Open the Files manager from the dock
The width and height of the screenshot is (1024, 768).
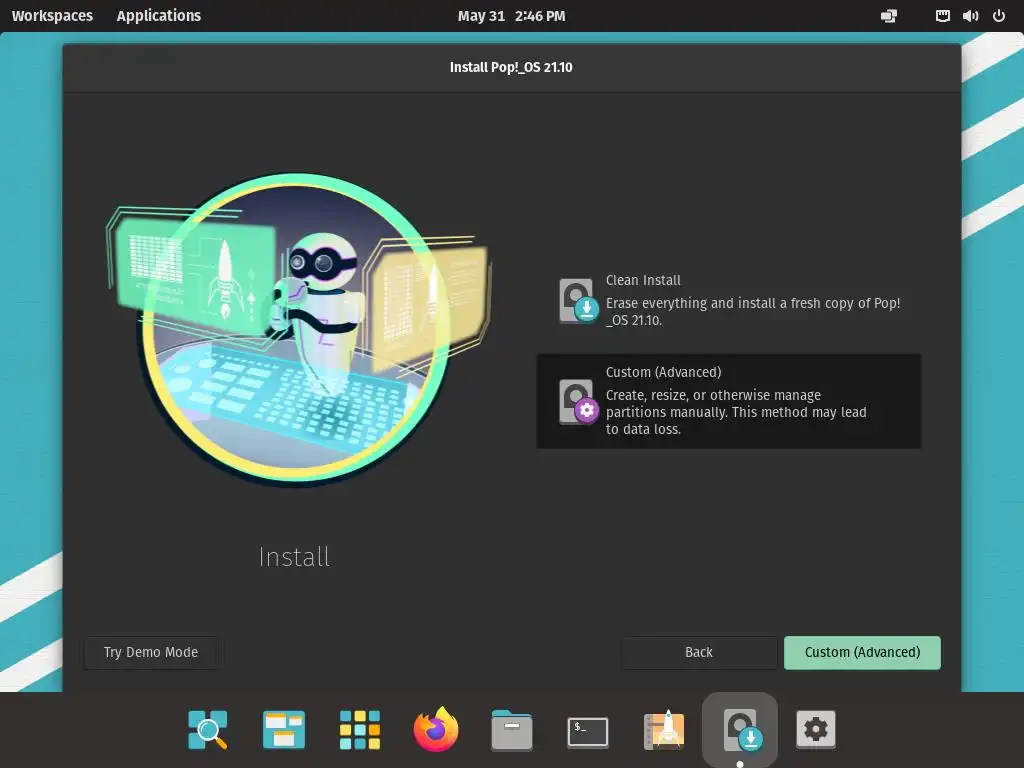[x=511, y=730]
